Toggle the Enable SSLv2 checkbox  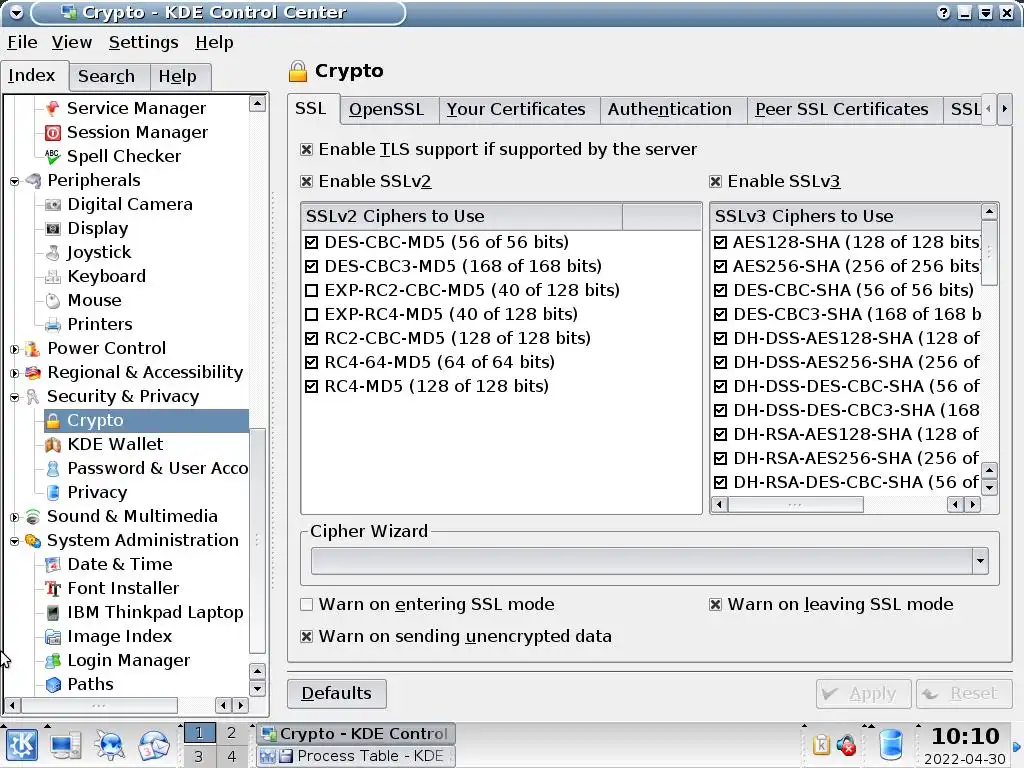306,182
